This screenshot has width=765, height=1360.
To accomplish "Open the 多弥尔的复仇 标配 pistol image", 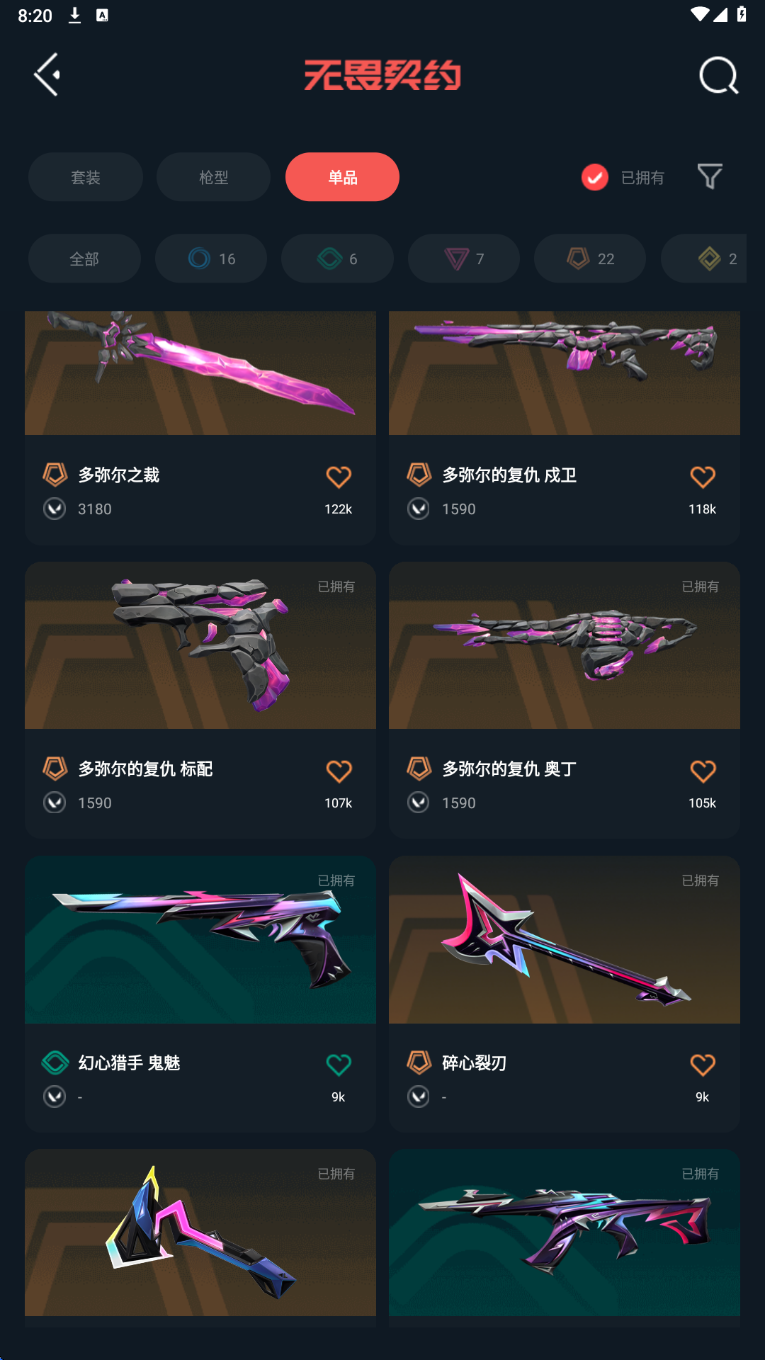I will (x=200, y=645).
